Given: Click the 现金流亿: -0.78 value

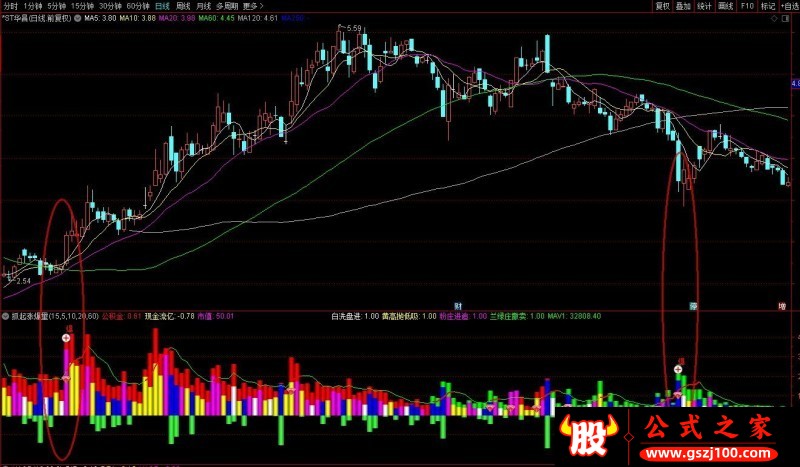Looking at the screenshot, I should pyautogui.click(x=169, y=316).
